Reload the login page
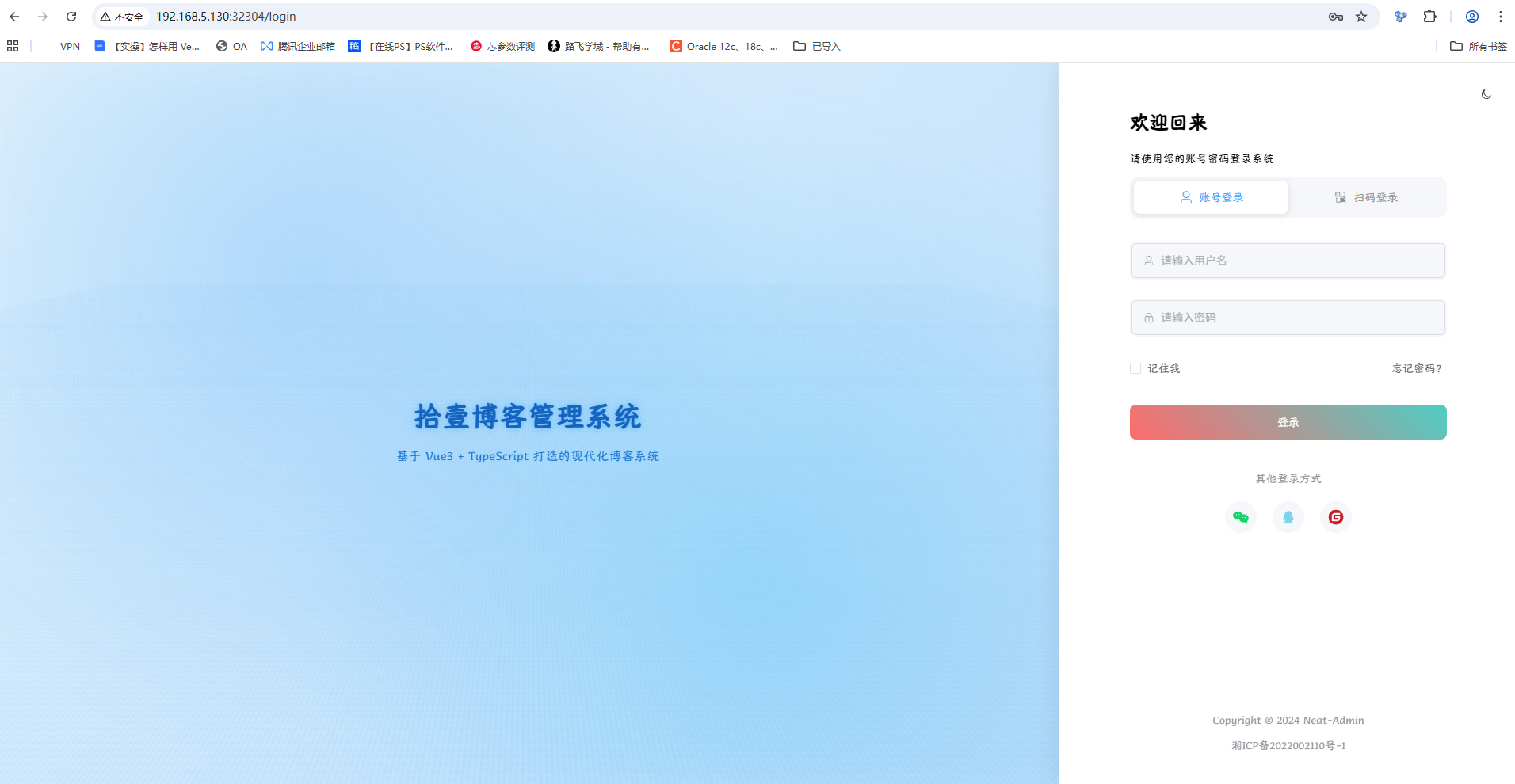1515x784 pixels. [x=71, y=16]
